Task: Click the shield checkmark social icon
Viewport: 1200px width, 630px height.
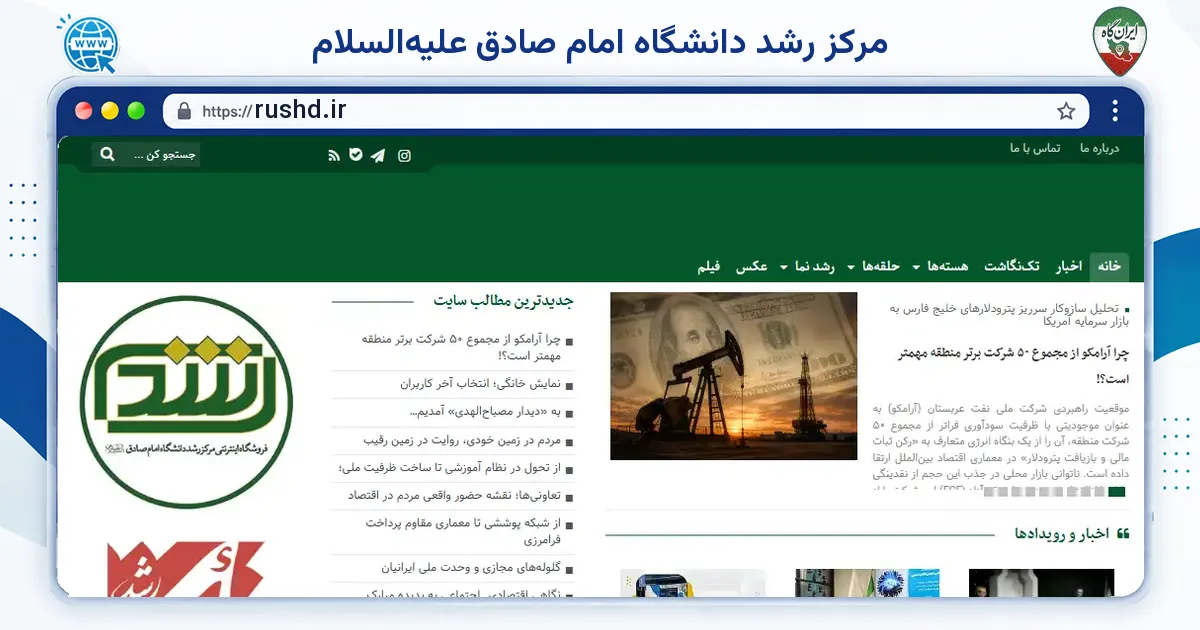Action: click(355, 155)
